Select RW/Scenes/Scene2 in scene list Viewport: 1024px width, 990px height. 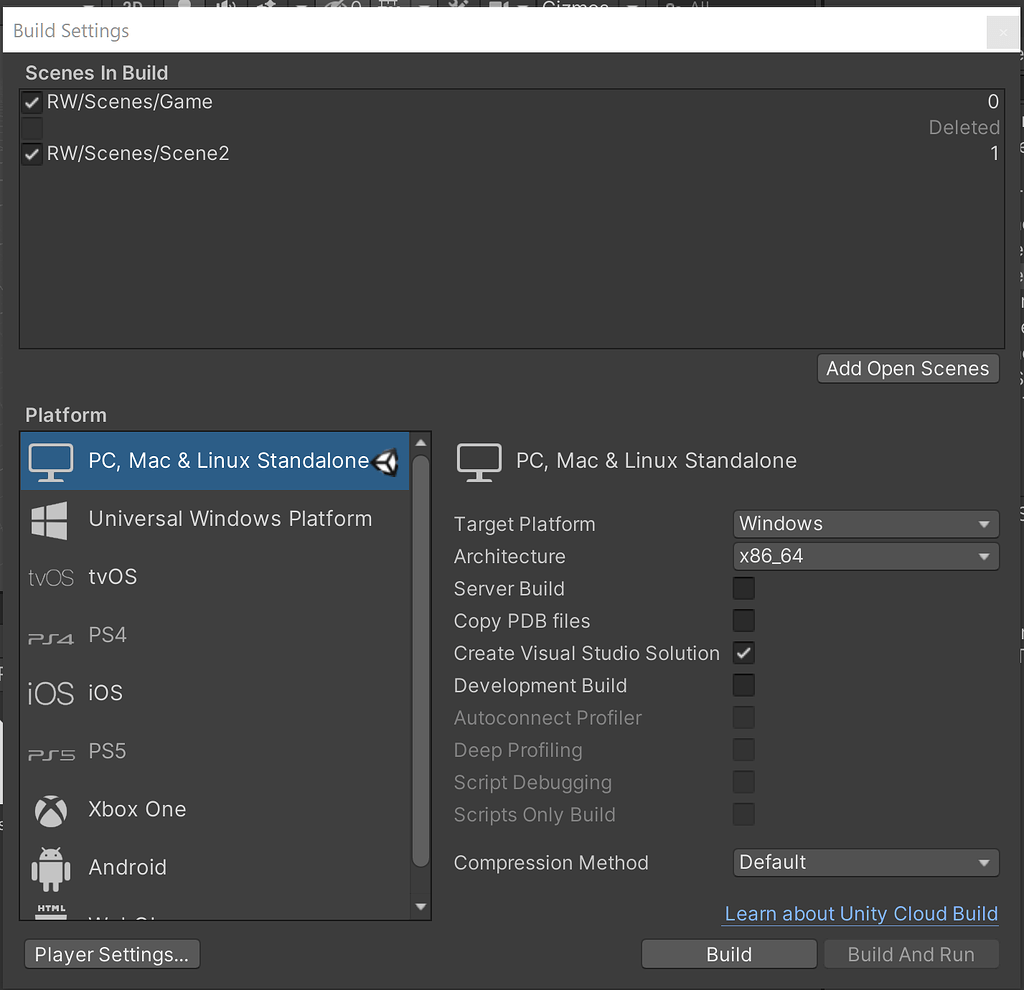(138, 154)
